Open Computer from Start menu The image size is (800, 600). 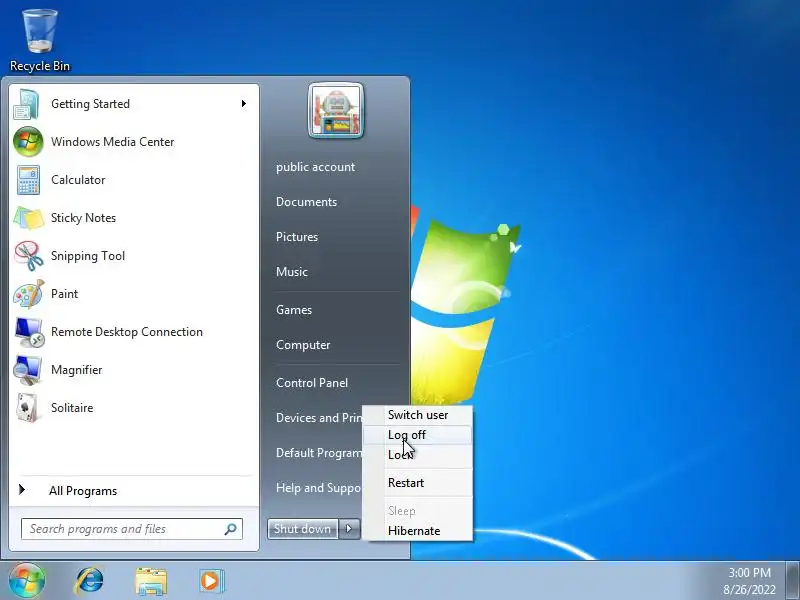303,345
